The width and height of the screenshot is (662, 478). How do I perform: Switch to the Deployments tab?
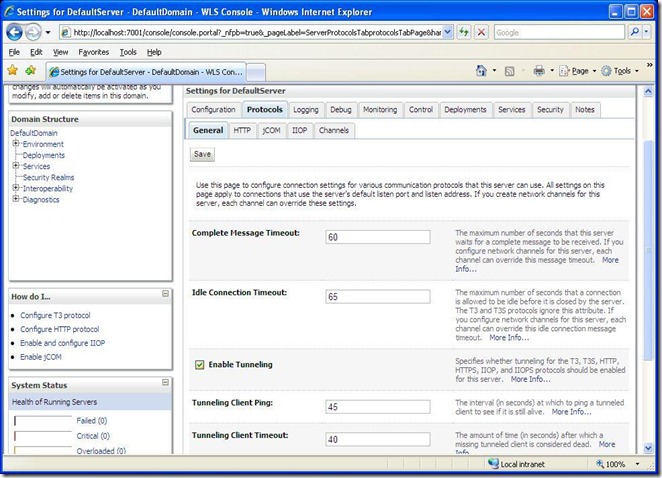click(465, 110)
